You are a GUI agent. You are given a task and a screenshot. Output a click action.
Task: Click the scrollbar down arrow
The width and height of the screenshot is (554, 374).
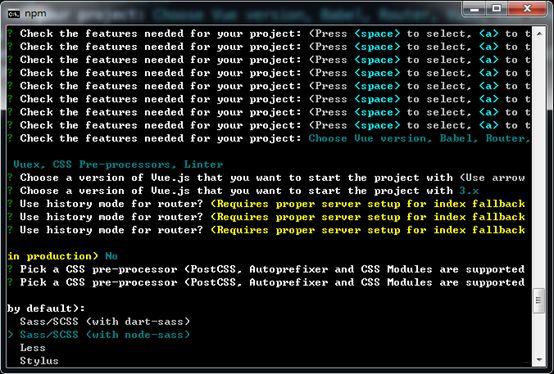(x=539, y=360)
